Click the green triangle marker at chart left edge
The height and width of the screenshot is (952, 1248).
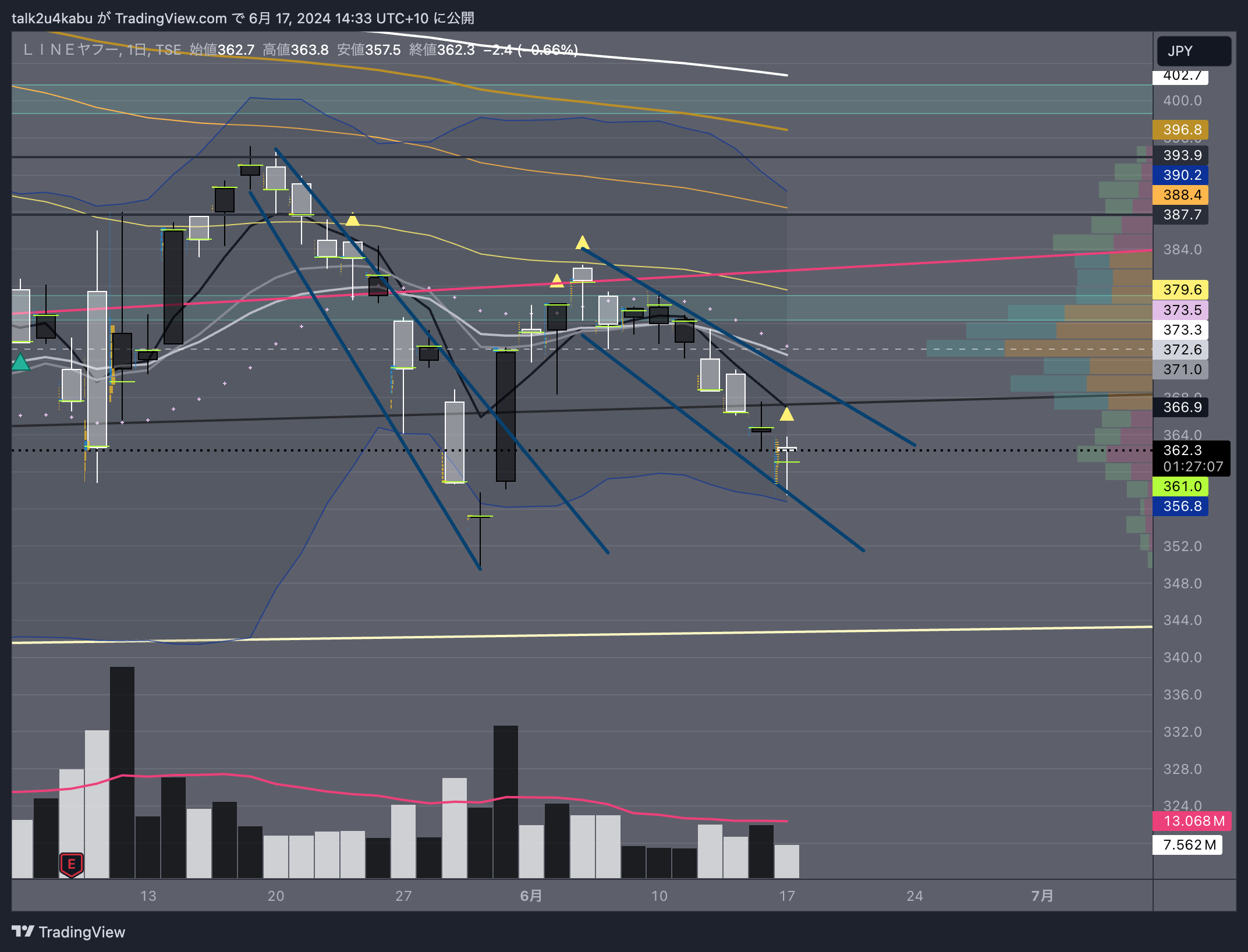(20, 362)
